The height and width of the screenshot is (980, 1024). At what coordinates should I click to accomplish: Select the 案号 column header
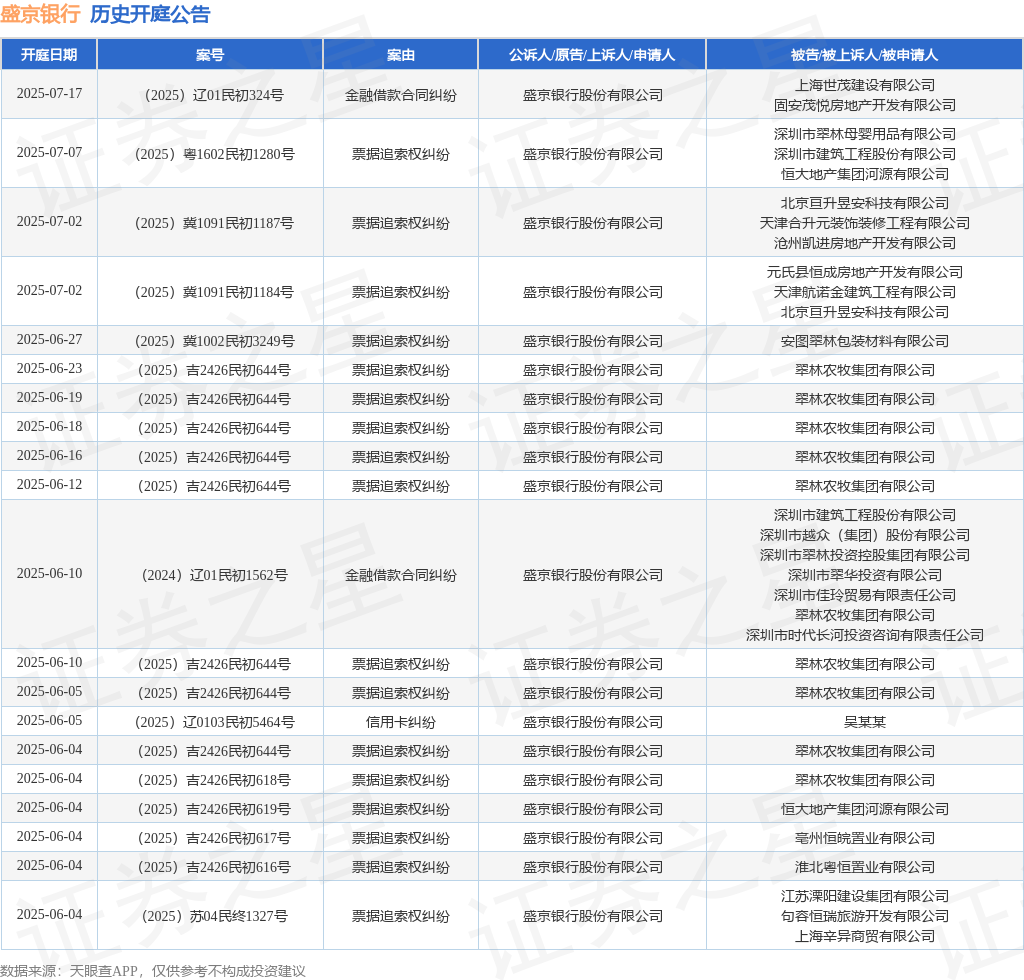tap(210, 55)
